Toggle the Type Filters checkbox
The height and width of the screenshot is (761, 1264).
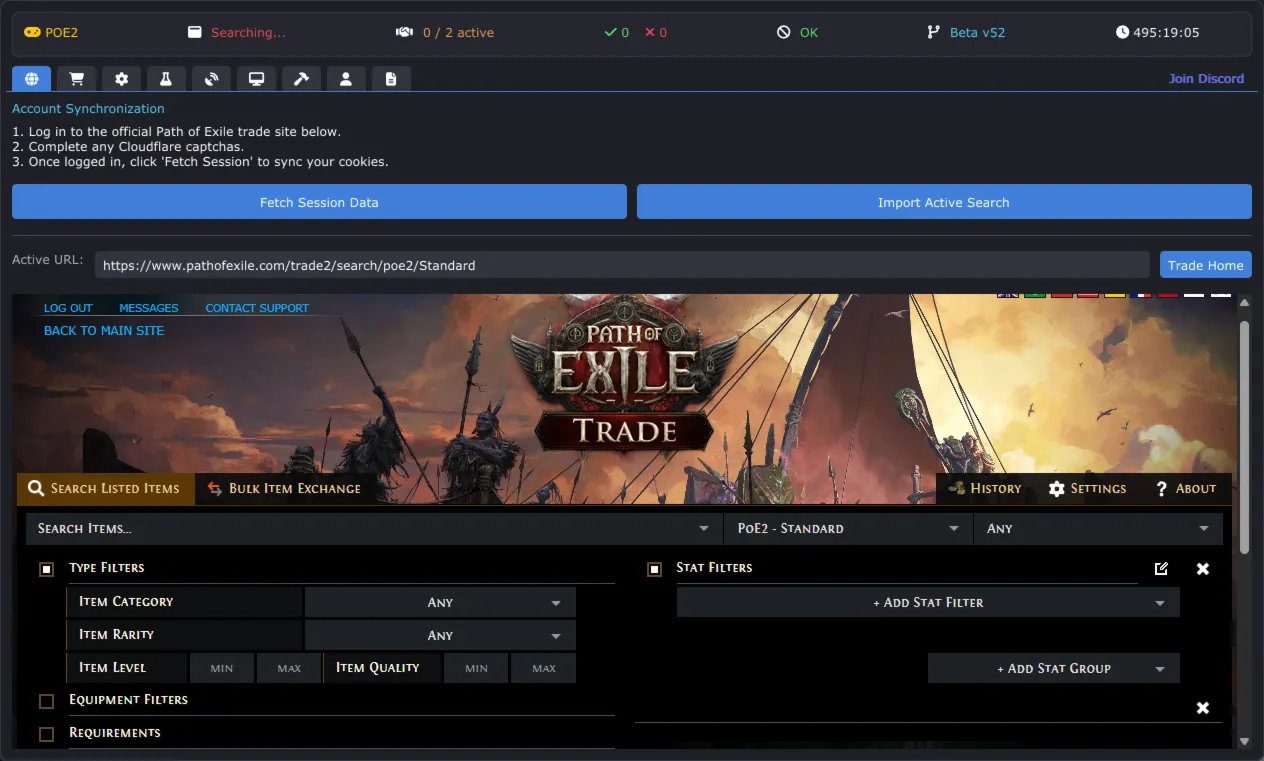tap(46, 569)
